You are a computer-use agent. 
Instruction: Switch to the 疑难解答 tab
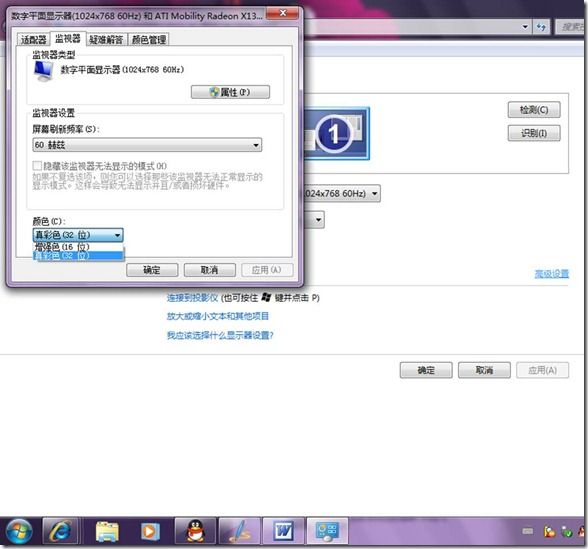pos(106,39)
